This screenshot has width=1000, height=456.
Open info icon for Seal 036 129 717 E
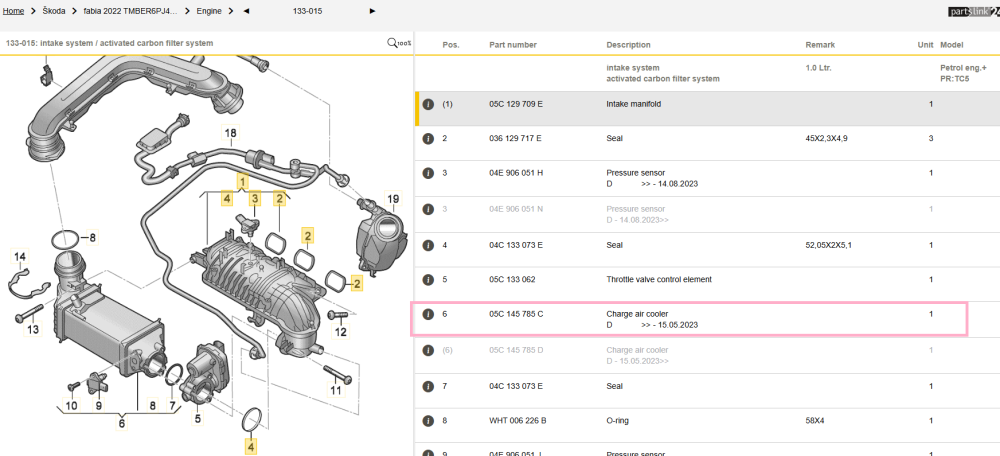[428, 138]
